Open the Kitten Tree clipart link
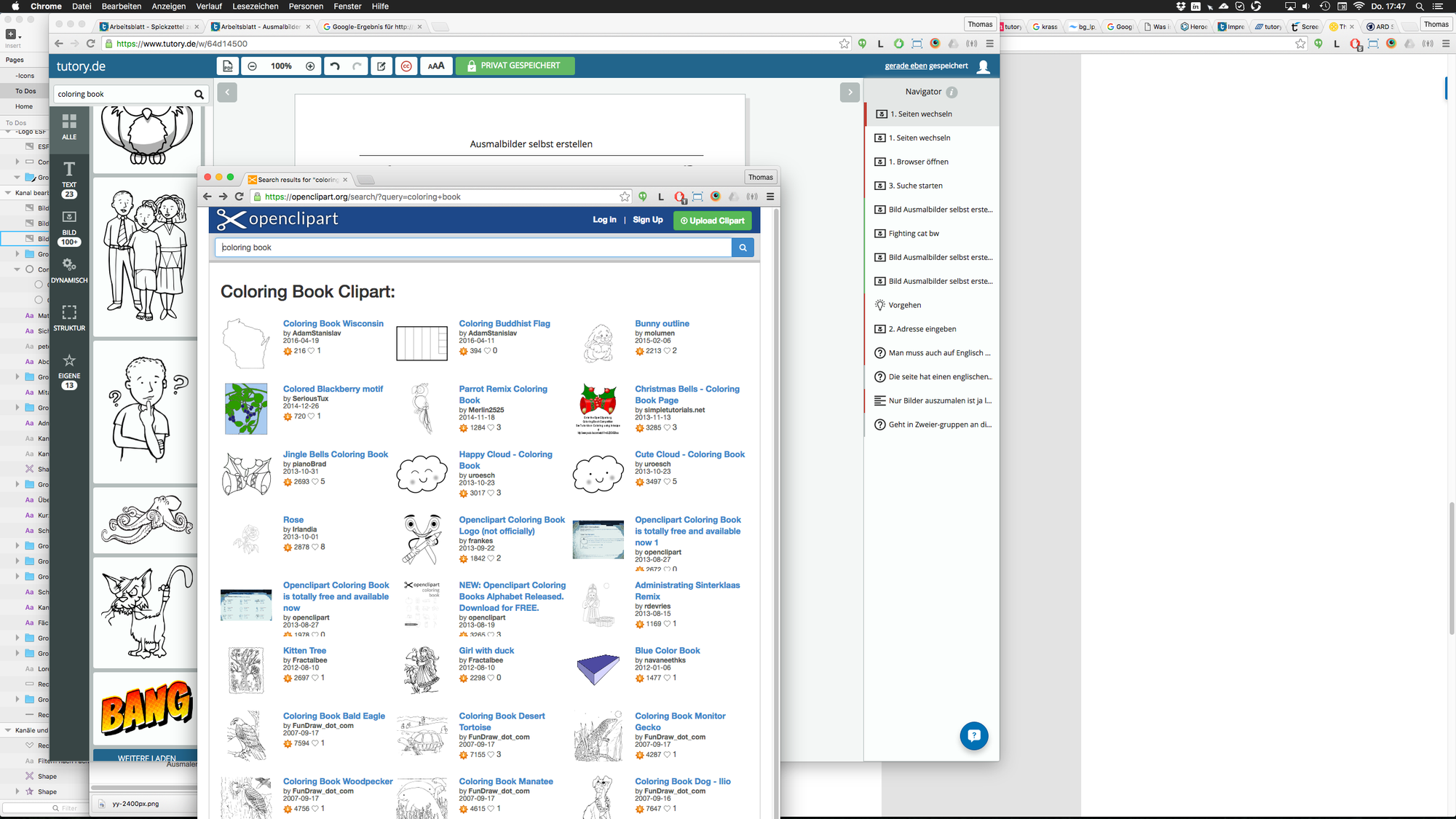This screenshot has width=1456, height=819. 304,651
